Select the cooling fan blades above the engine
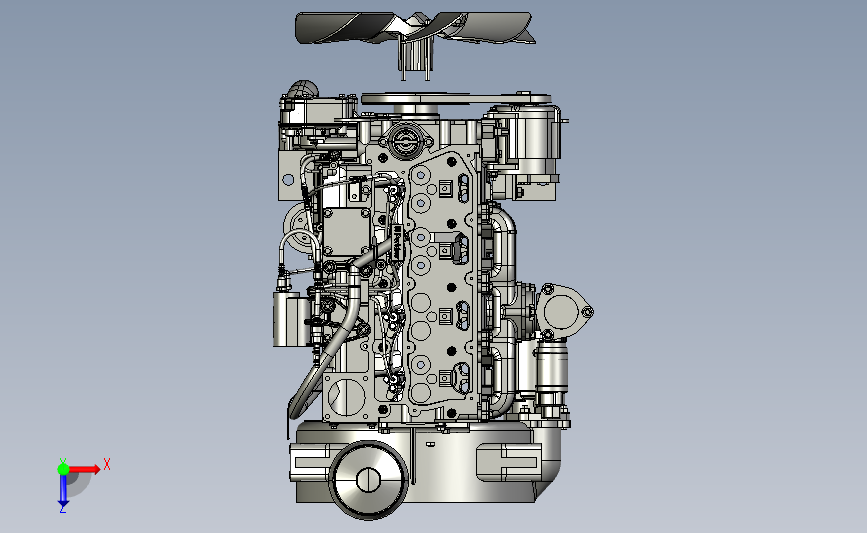 pyautogui.click(x=415, y=28)
